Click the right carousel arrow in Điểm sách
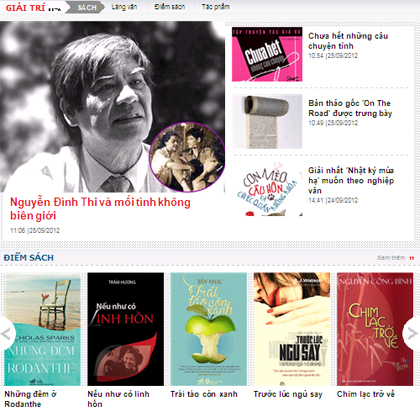 (x=412, y=333)
